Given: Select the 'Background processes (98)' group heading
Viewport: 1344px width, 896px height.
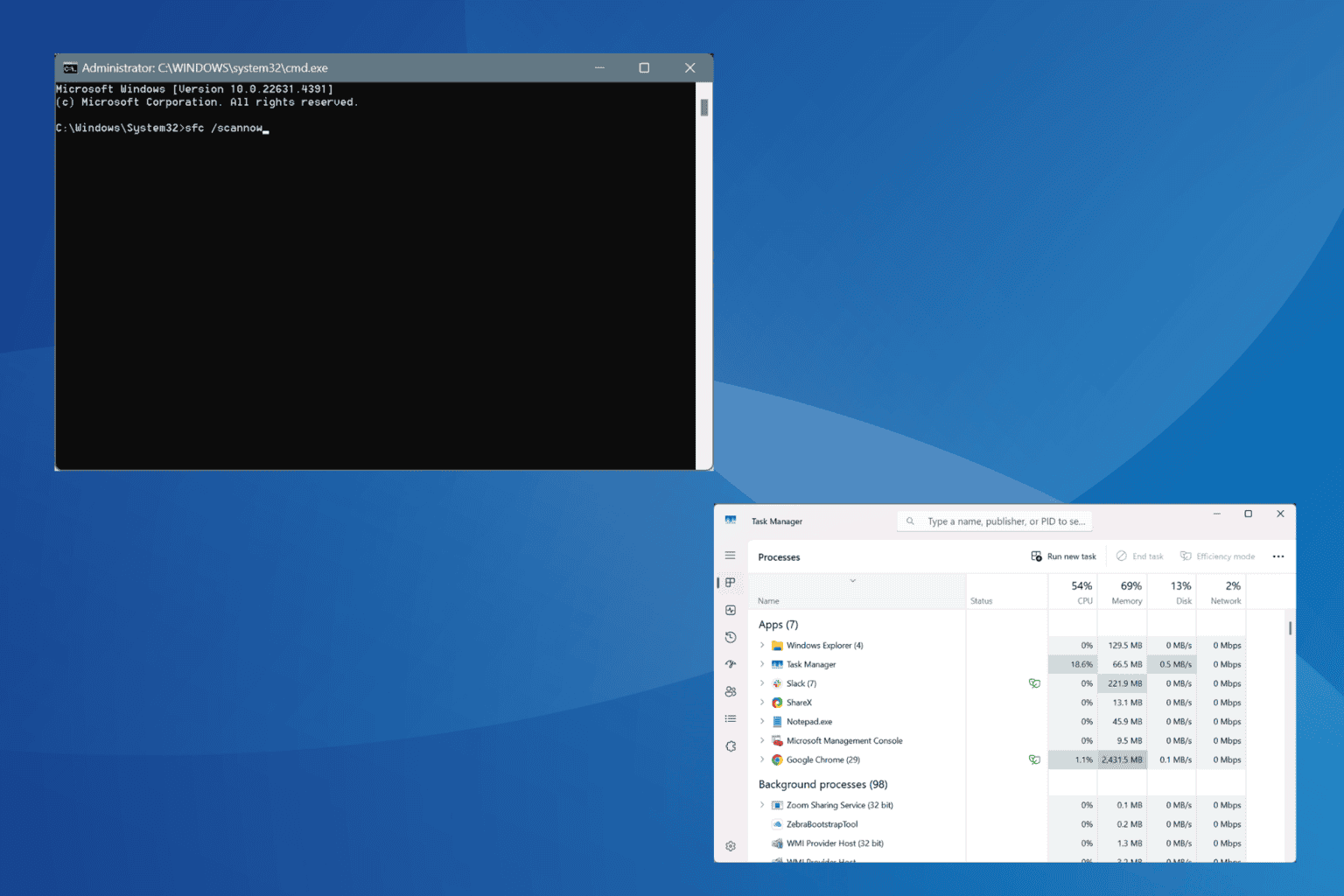Looking at the screenshot, I should coord(822,785).
